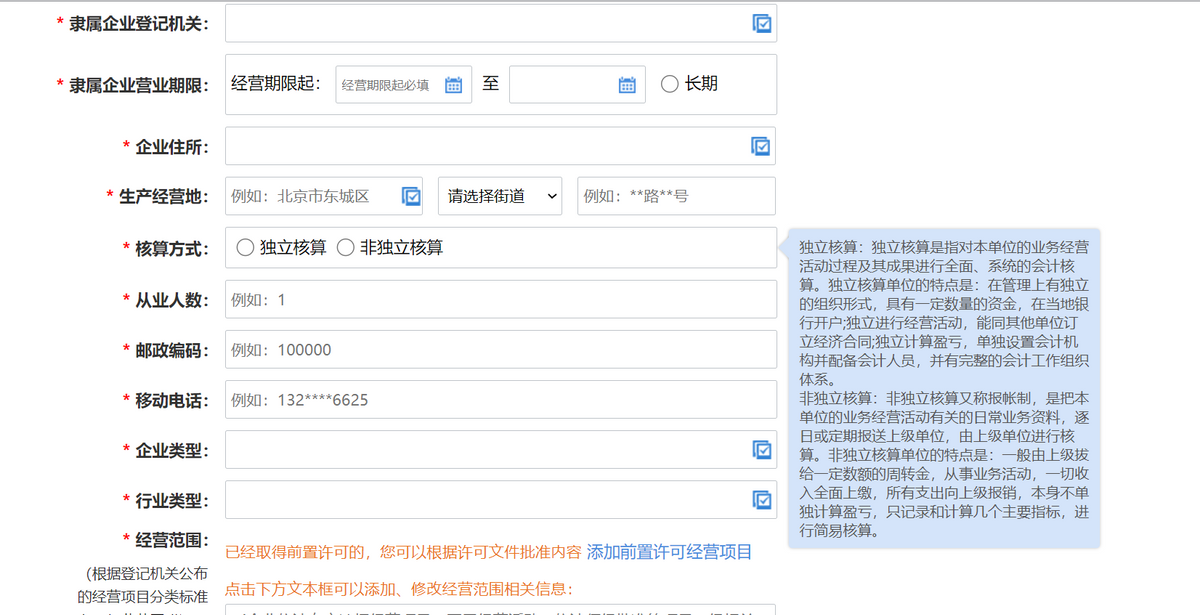Choose 长期 for business term
1200x615 pixels.
click(x=670, y=84)
